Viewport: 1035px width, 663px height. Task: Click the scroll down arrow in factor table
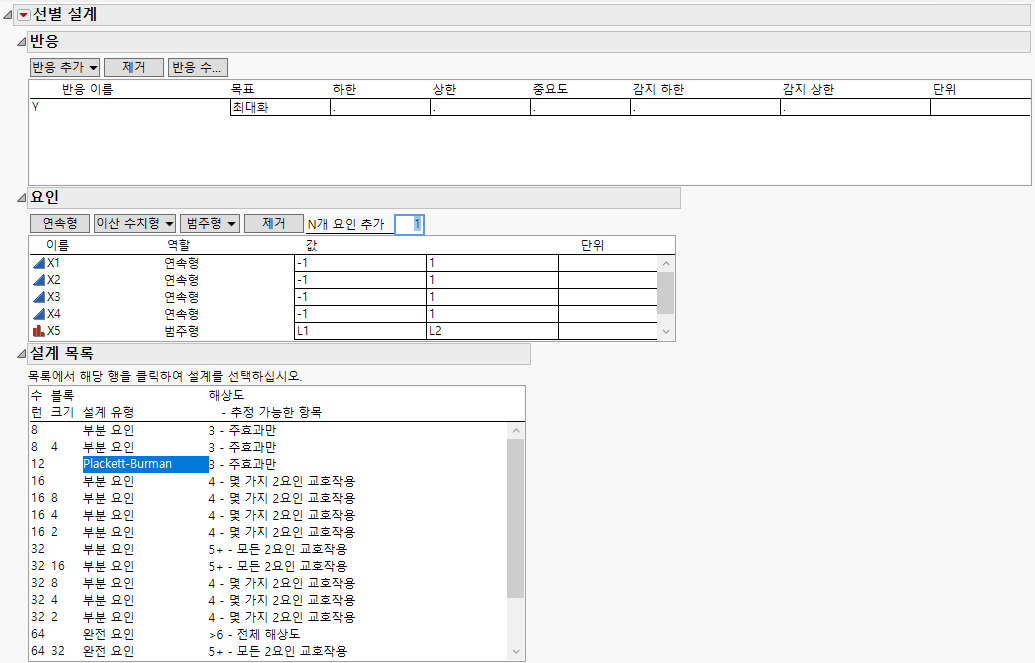pos(667,332)
